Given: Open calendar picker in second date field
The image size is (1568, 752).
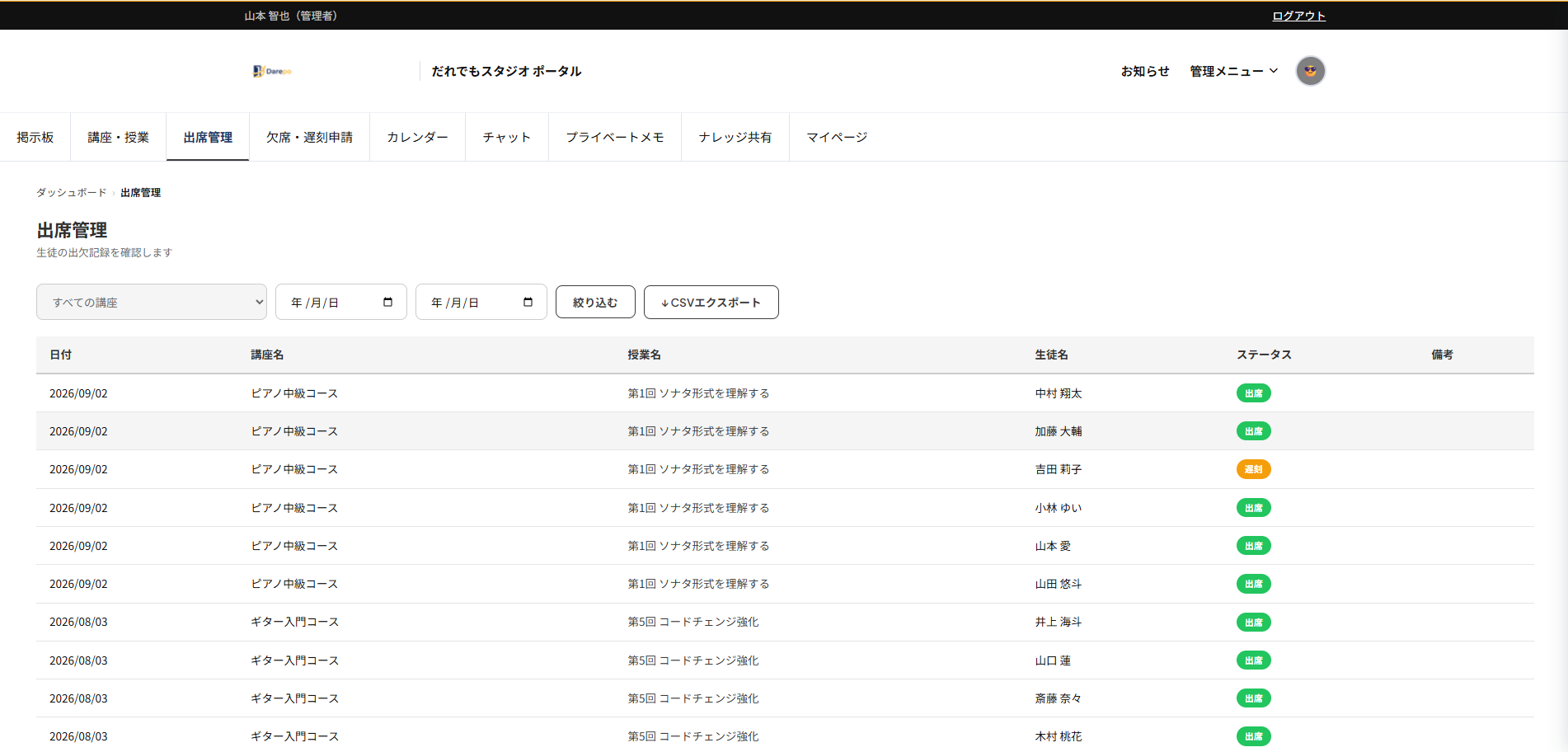Looking at the screenshot, I should (528, 303).
